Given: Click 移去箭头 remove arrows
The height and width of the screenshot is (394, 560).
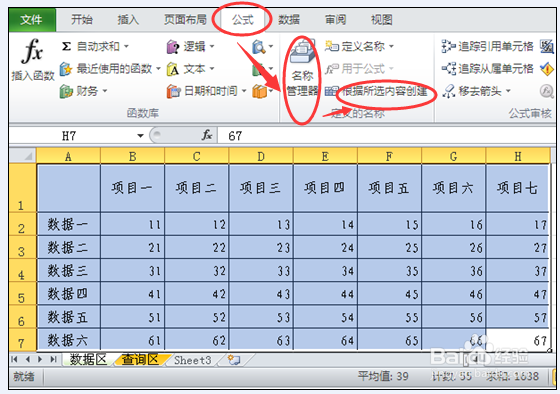Looking at the screenshot, I should [476, 91].
